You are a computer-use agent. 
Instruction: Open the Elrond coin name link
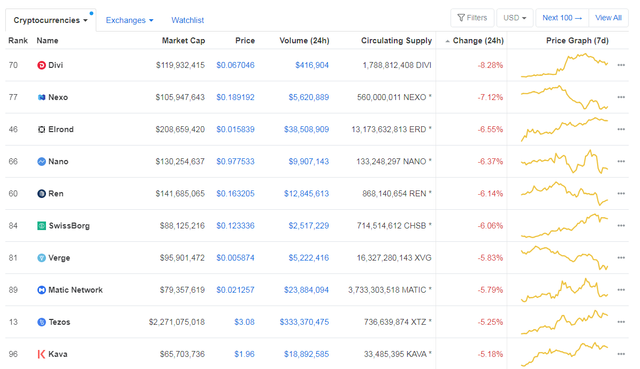click(61, 129)
